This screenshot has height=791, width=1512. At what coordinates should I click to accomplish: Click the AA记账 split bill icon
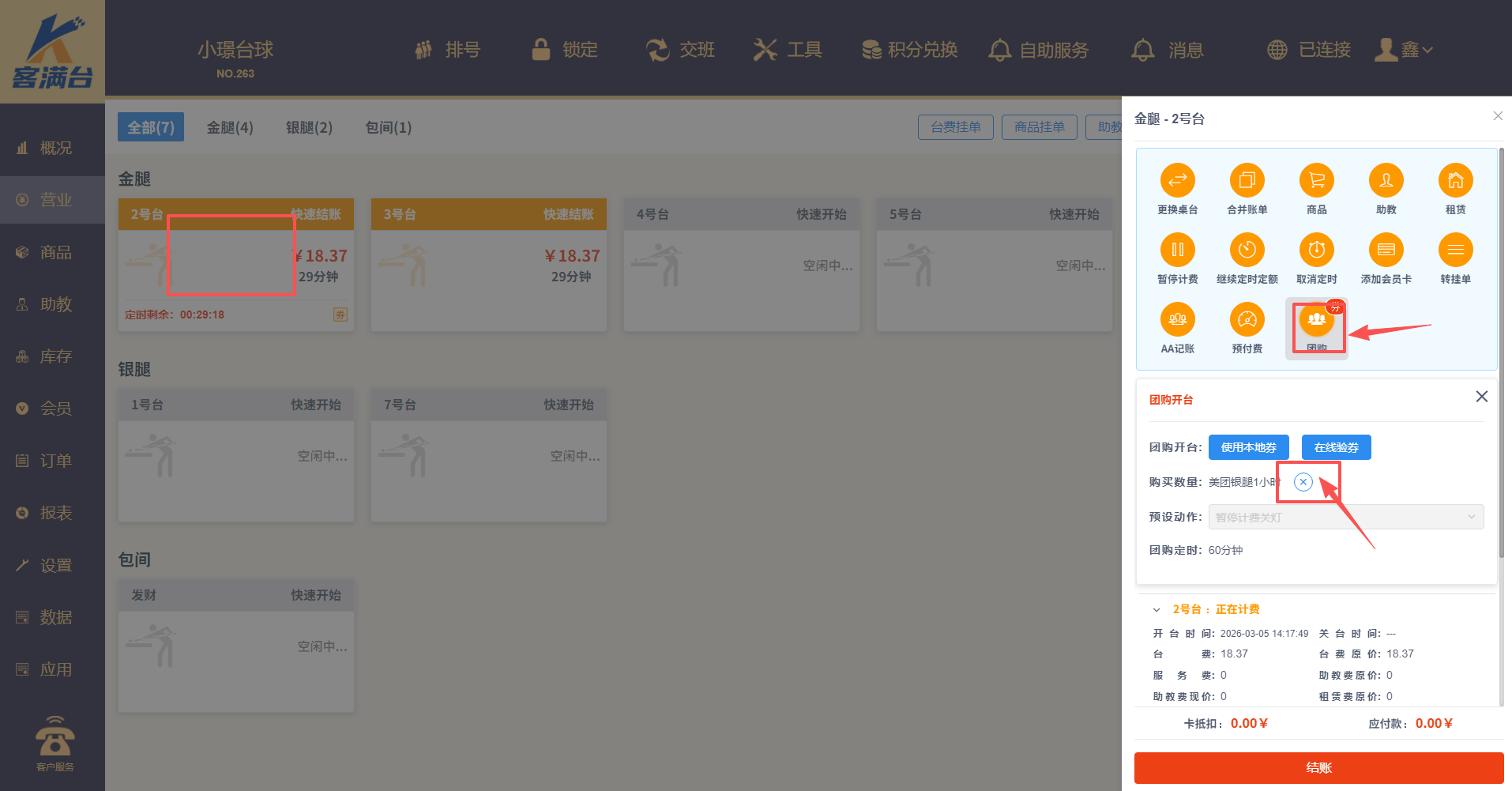1177,320
